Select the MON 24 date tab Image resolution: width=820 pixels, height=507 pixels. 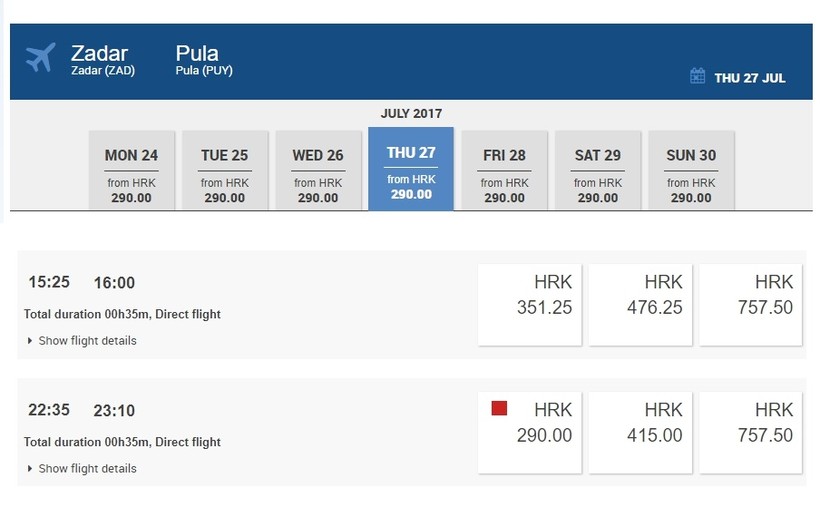131,170
